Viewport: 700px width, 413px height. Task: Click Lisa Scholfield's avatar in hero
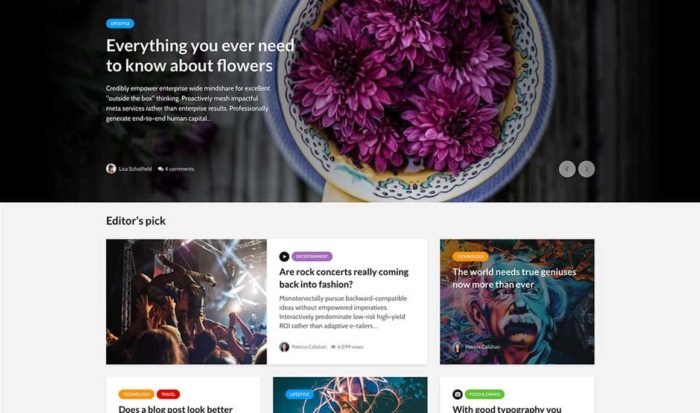[111, 169]
